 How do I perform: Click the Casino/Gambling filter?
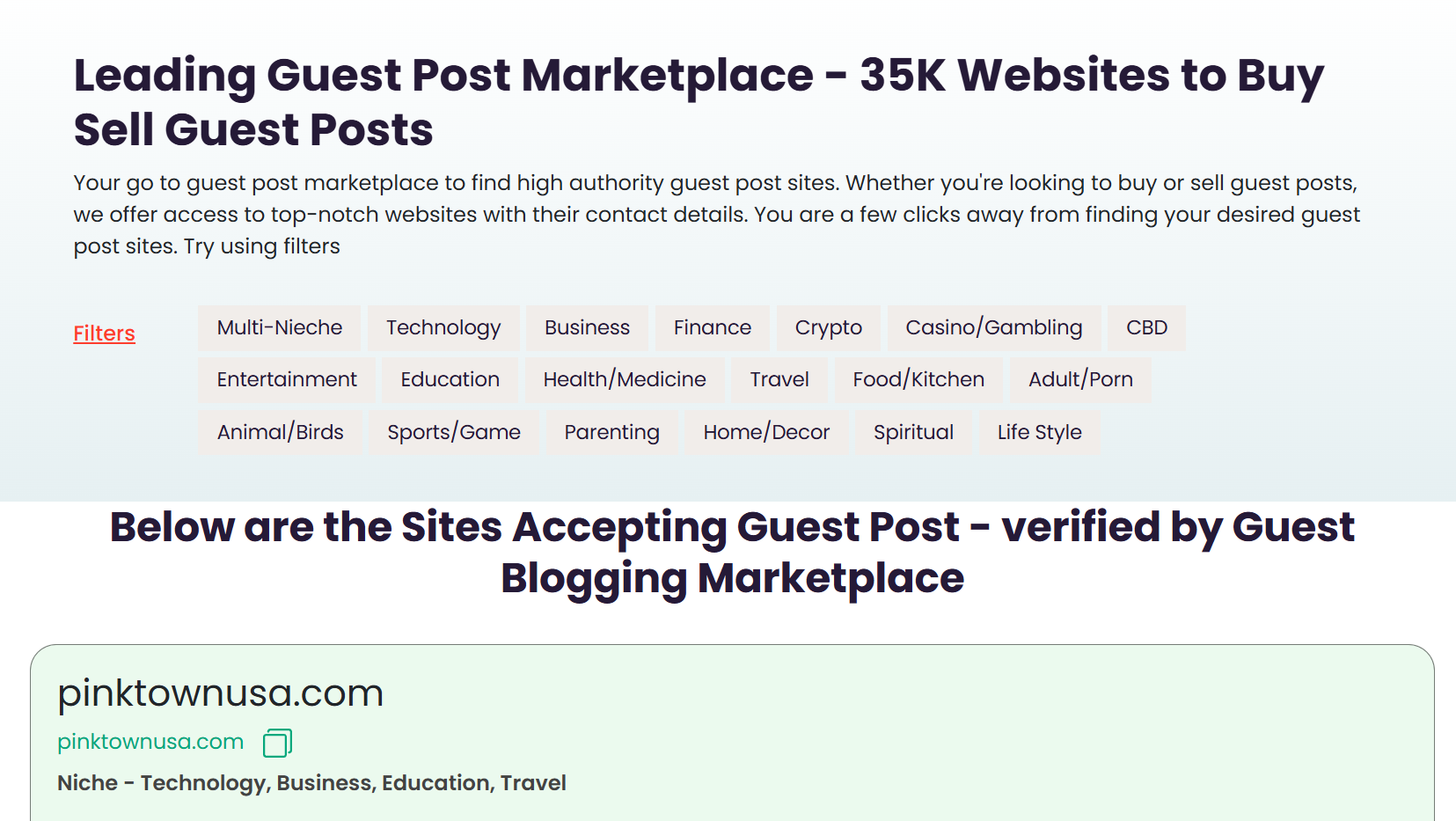point(994,327)
